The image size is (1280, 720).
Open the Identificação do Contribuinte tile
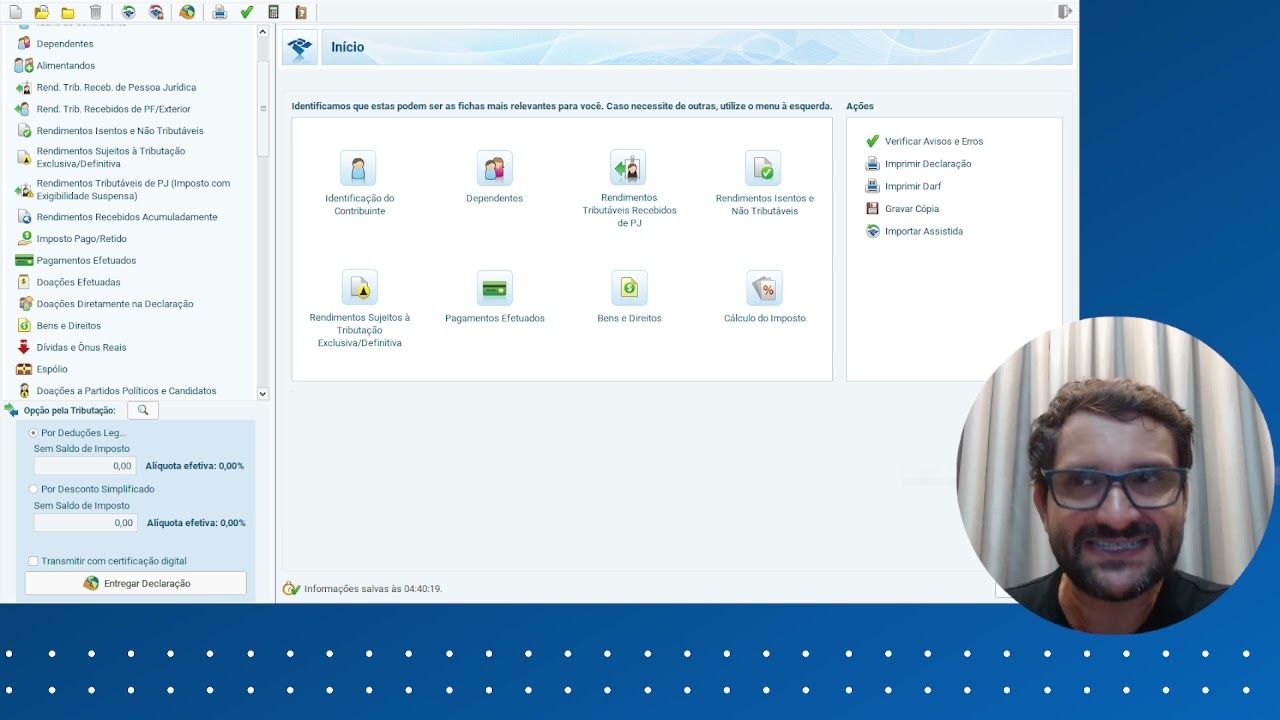click(x=359, y=184)
